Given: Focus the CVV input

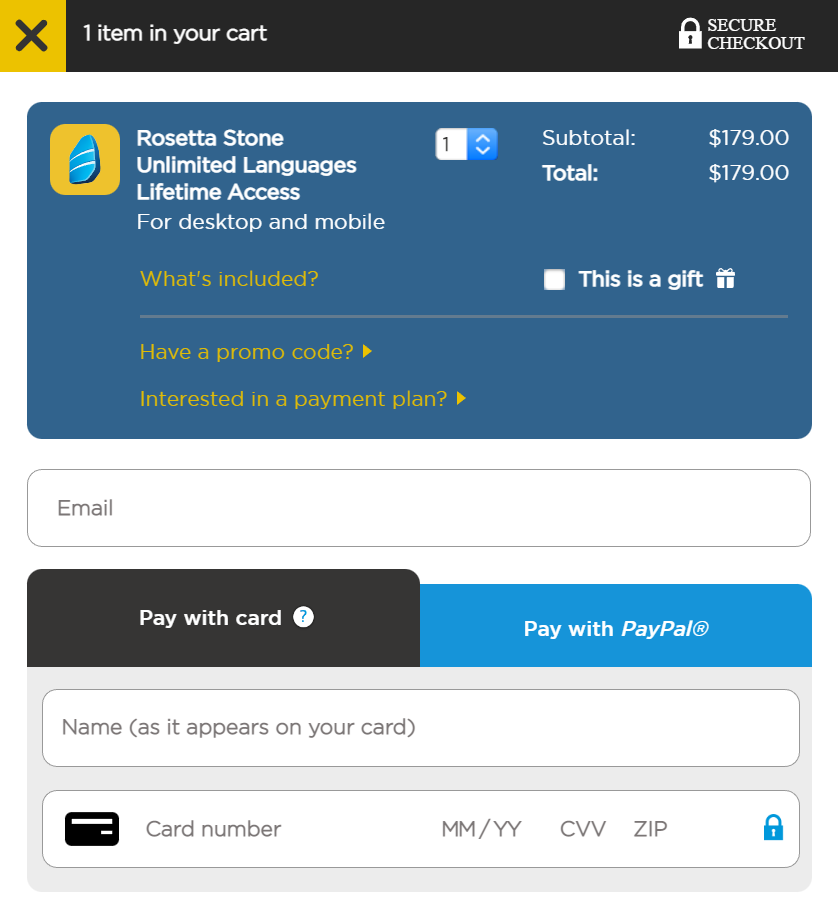Looking at the screenshot, I should click(582, 829).
